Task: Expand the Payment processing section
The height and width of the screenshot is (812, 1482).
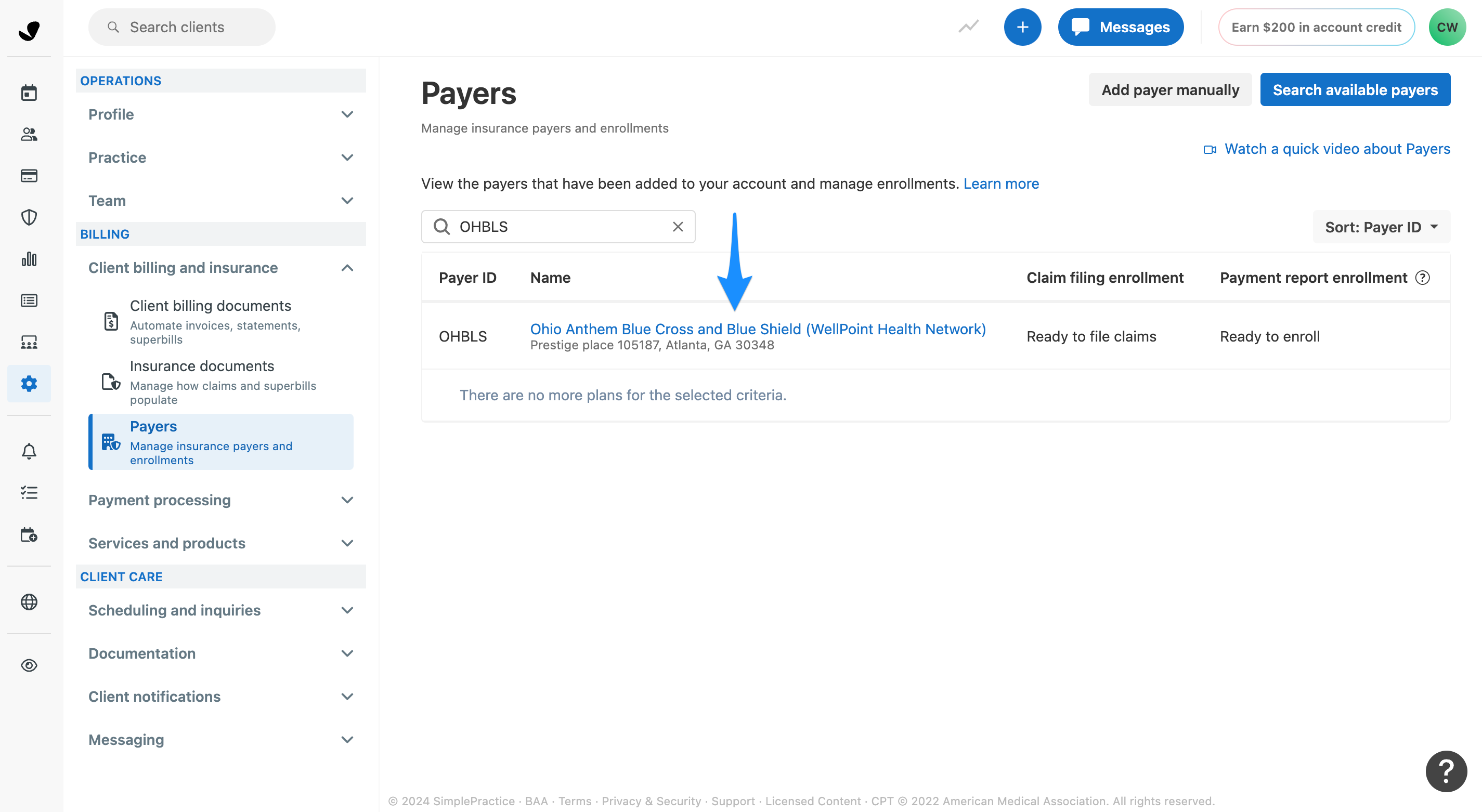Action: pyautogui.click(x=221, y=500)
